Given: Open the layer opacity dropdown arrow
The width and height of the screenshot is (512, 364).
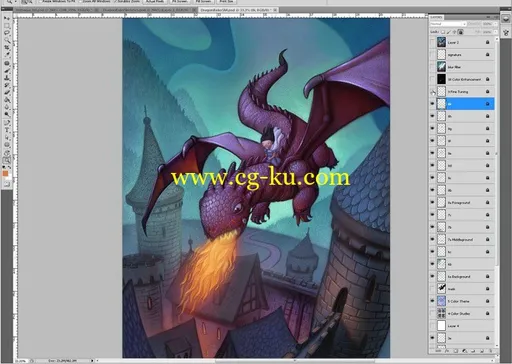Looking at the screenshot, I should pyautogui.click(x=496, y=24).
